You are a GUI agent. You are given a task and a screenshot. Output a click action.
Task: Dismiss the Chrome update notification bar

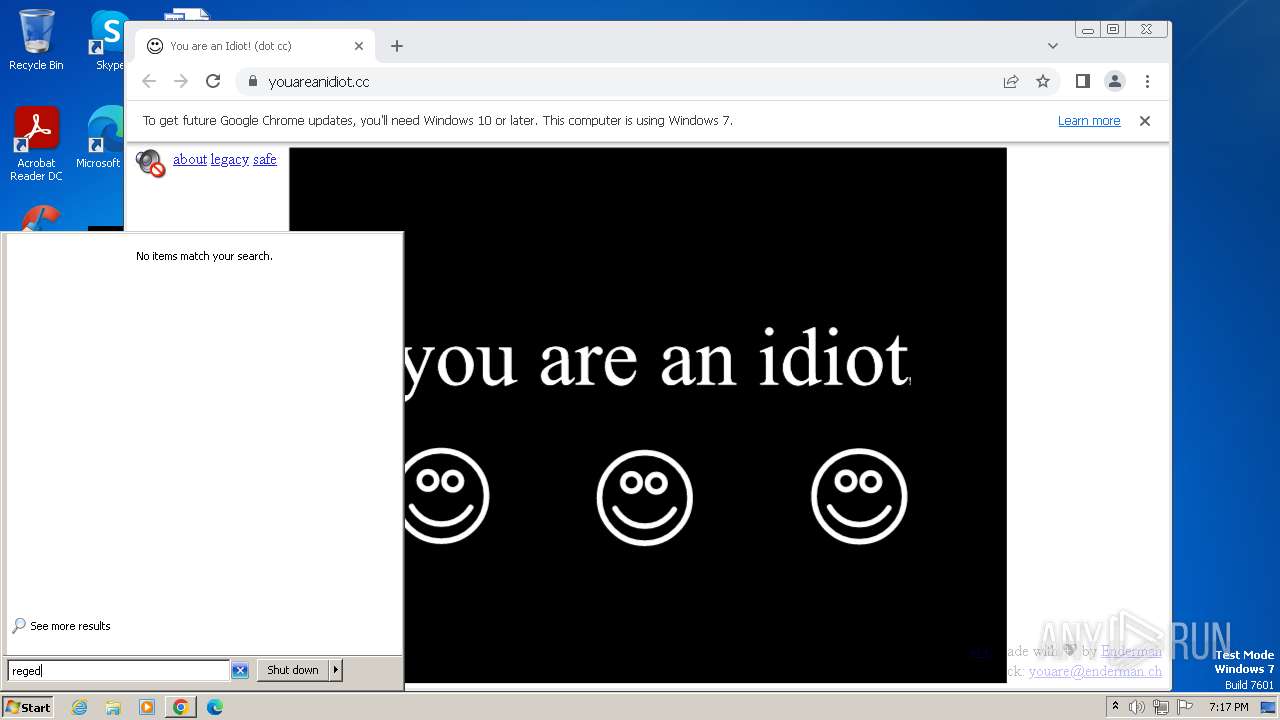click(1145, 121)
